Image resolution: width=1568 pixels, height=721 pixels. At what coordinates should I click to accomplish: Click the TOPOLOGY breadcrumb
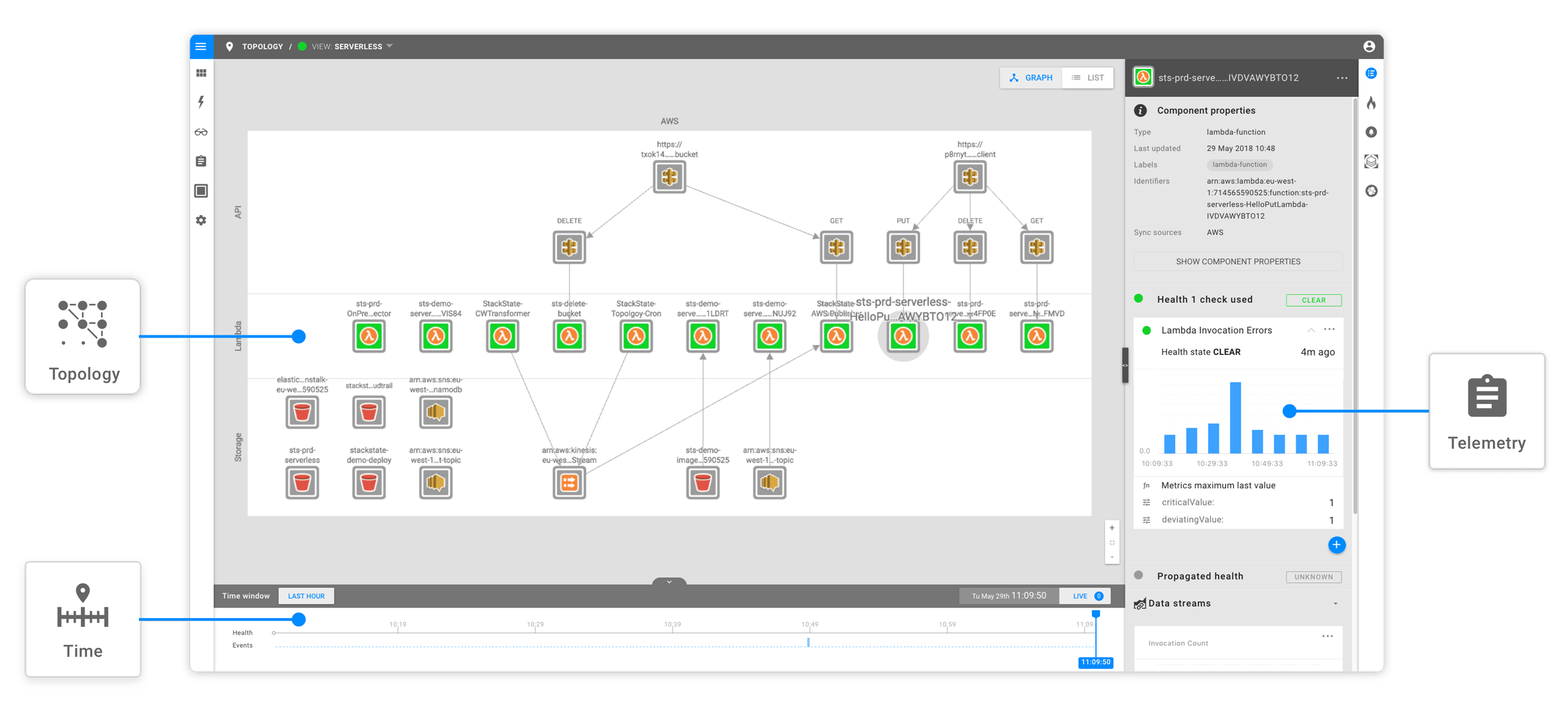[x=262, y=46]
